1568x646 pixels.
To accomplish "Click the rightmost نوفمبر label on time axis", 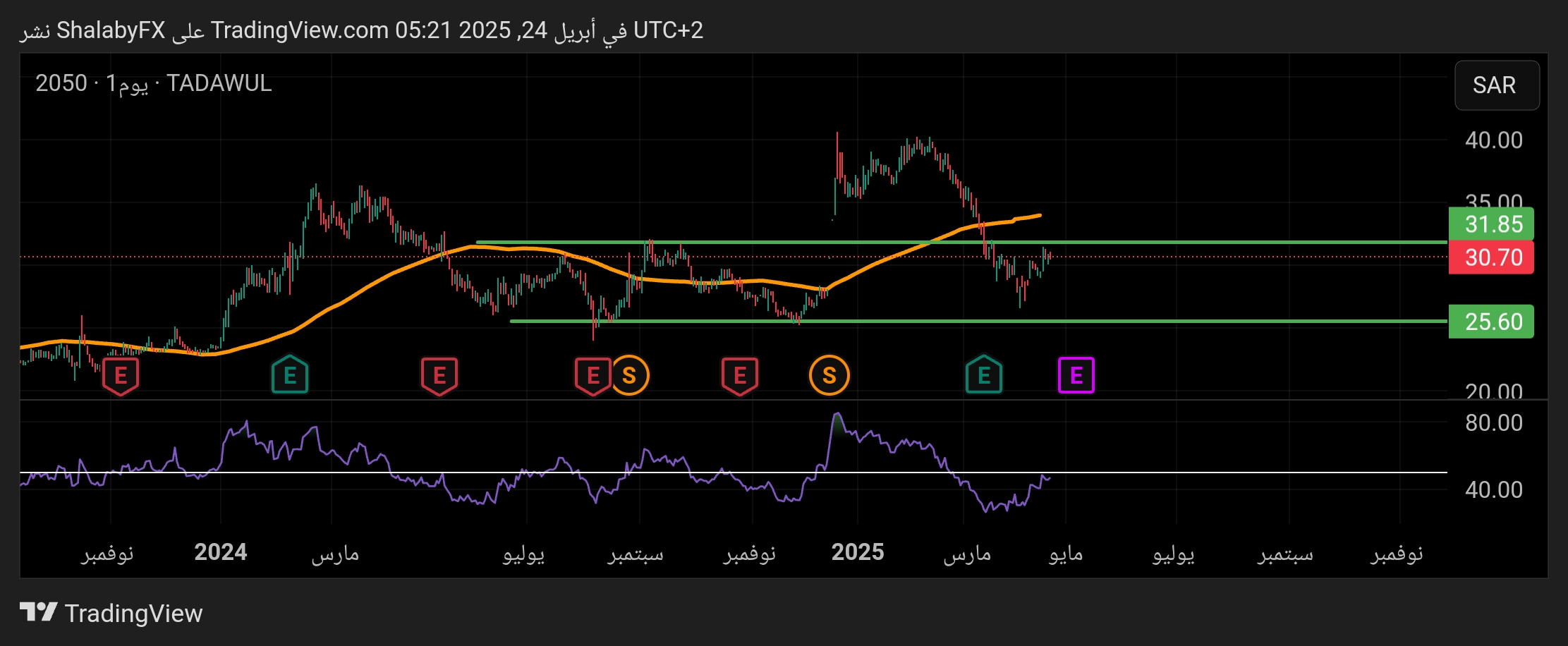I will tap(1397, 554).
